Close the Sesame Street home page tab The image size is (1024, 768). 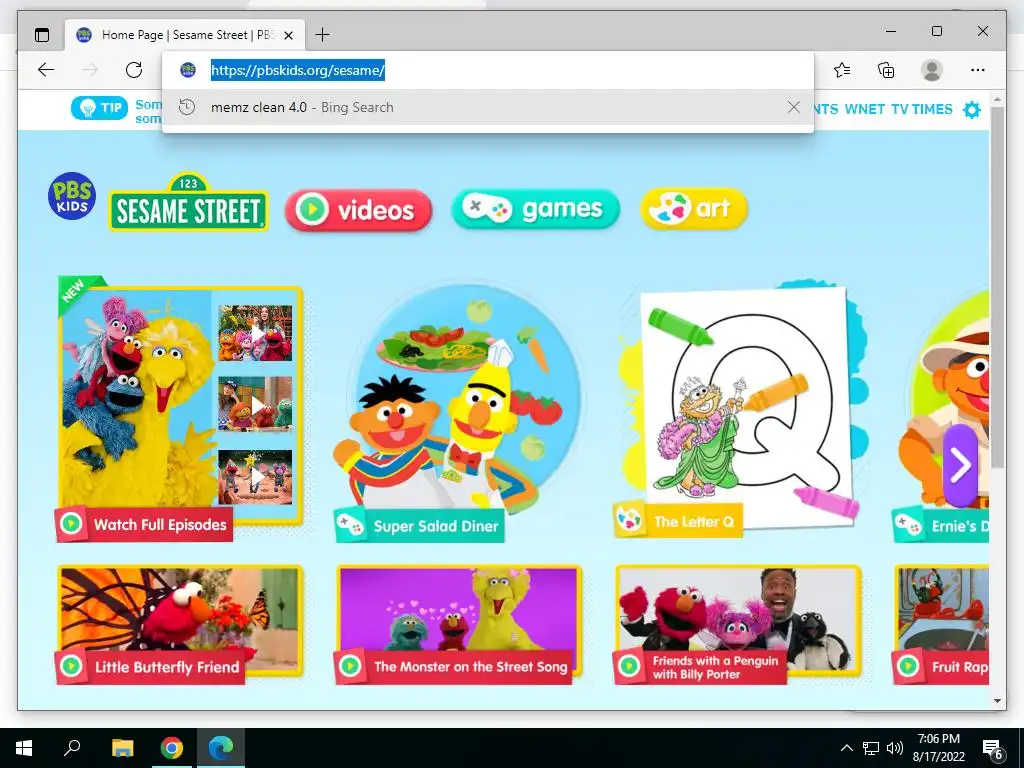click(x=289, y=35)
